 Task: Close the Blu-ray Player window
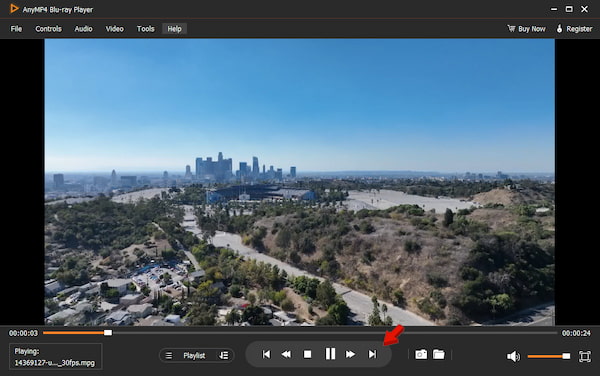click(x=584, y=9)
